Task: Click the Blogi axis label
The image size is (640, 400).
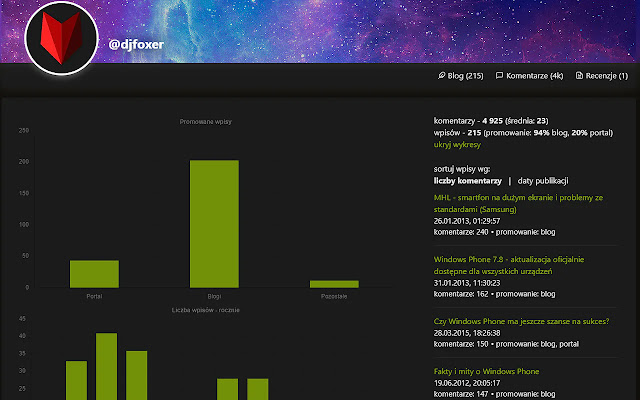Action: [214, 296]
